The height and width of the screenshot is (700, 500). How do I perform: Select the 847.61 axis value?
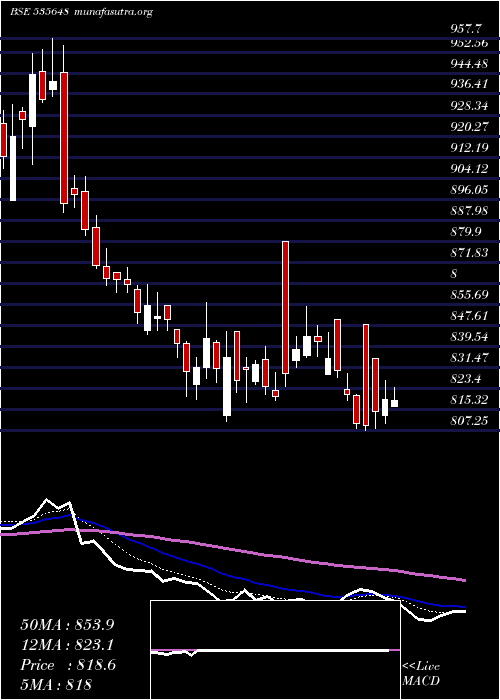pos(469,316)
